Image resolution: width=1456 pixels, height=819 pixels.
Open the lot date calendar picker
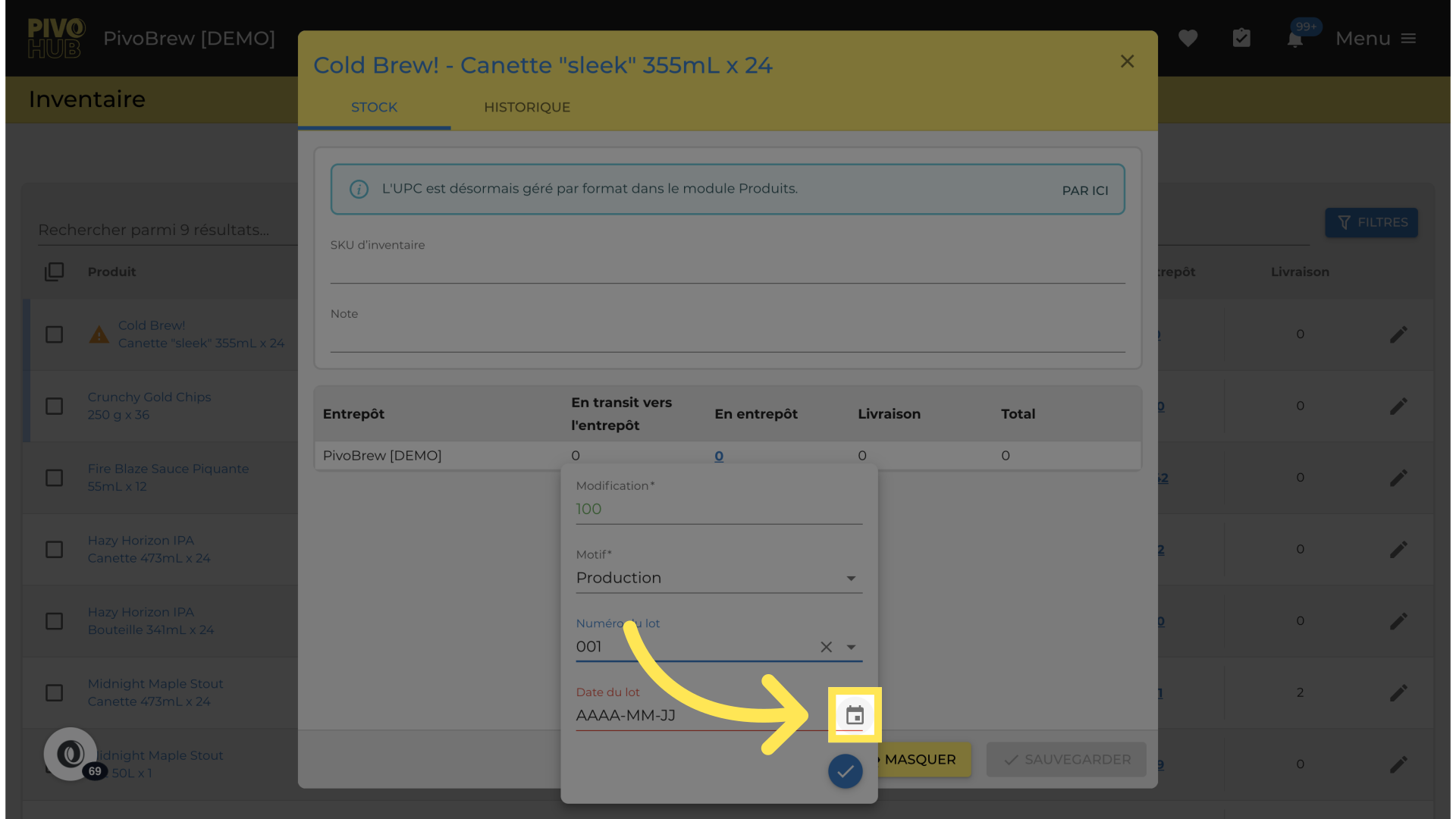pyautogui.click(x=855, y=715)
